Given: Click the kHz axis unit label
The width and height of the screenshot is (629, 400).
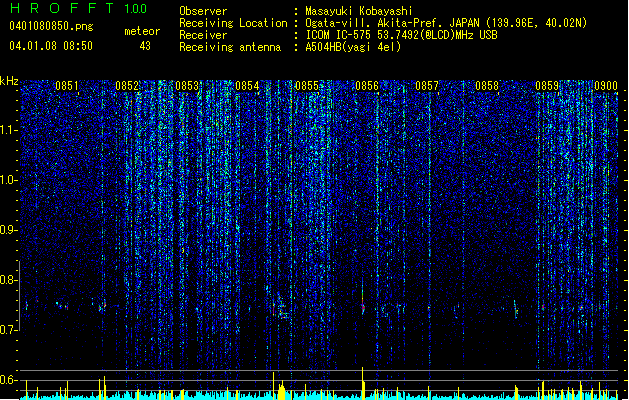Looking at the screenshot, I should [x=9, y=81].
